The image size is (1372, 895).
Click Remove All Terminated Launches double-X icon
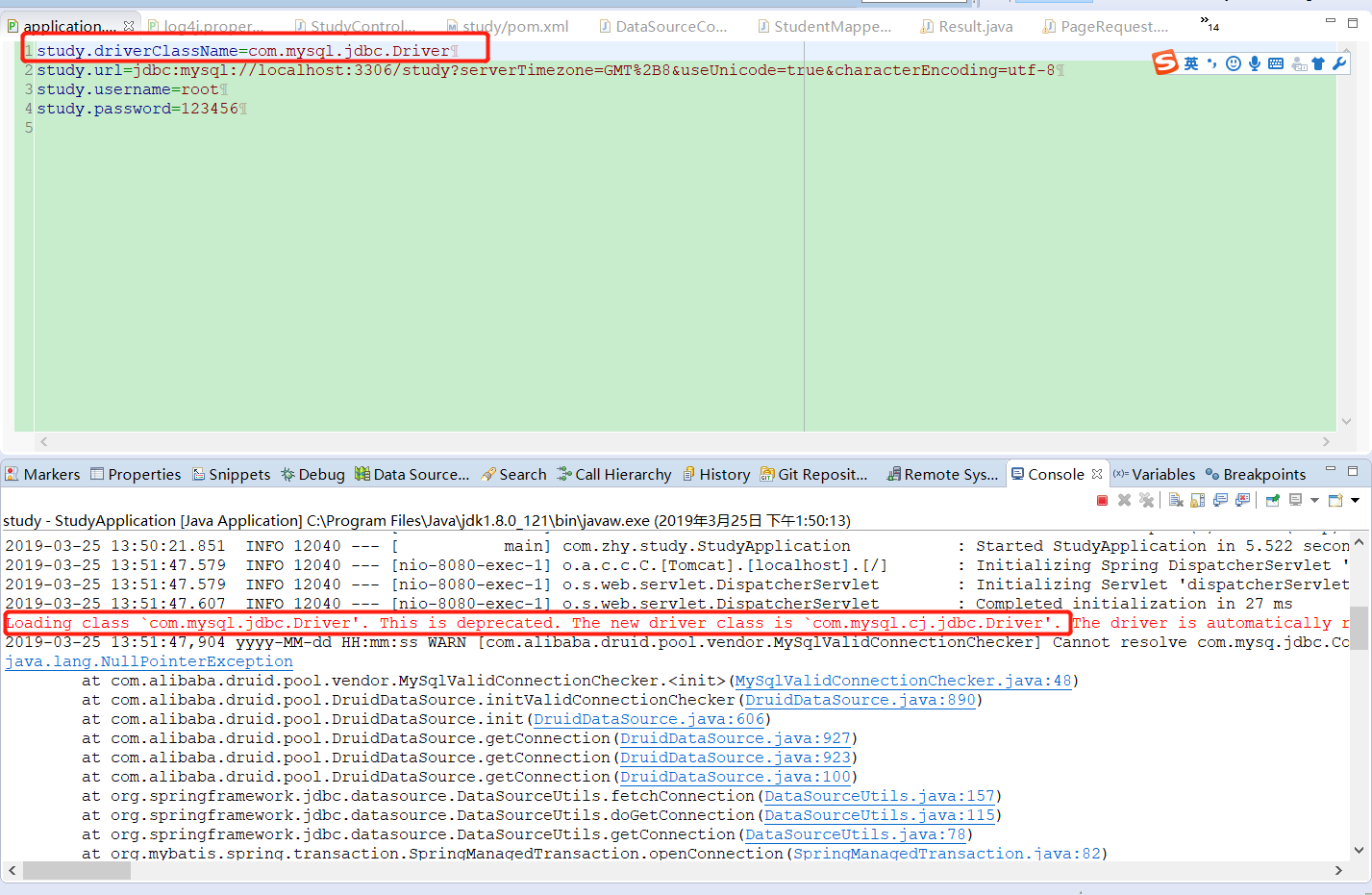pyautogui.click(x=1146, y=500)
